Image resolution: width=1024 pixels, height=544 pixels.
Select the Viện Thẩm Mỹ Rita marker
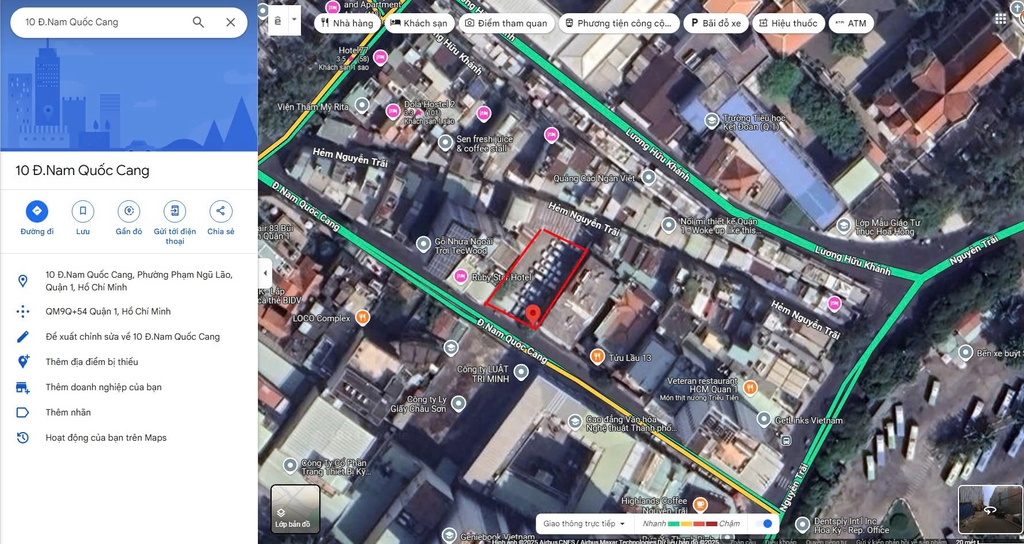(360, 106)
